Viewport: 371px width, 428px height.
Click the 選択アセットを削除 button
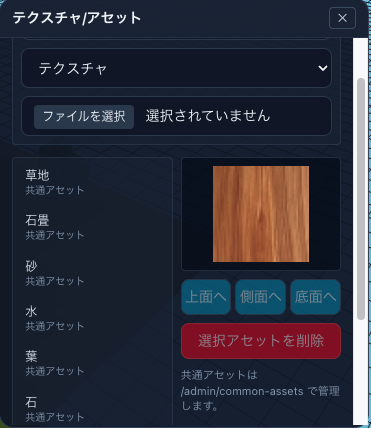point(261,341)
